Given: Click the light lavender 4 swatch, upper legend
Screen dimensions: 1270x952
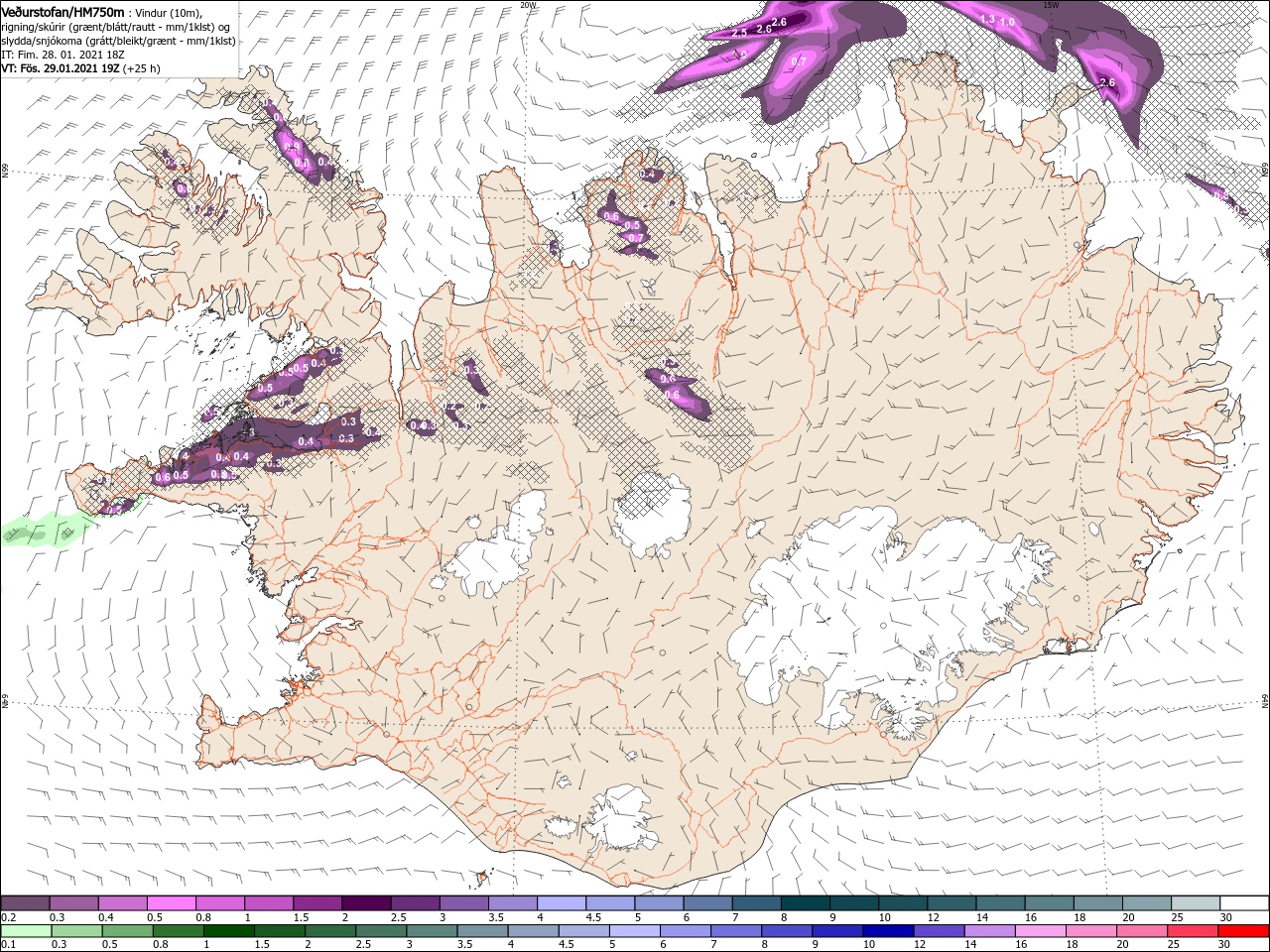Looking at the screenshot, I should coord(561,903).
